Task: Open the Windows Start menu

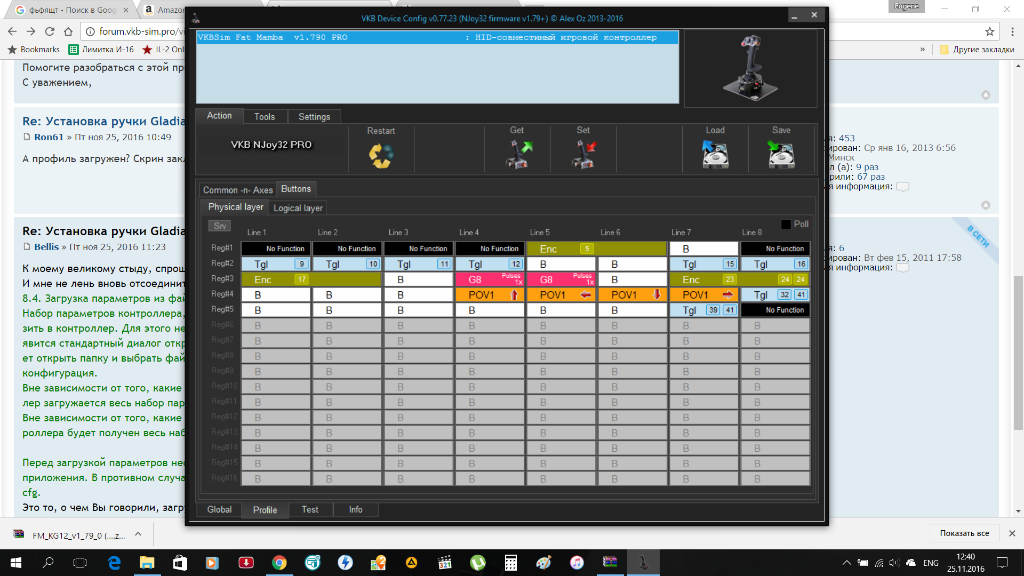Action: pos(15,562)
